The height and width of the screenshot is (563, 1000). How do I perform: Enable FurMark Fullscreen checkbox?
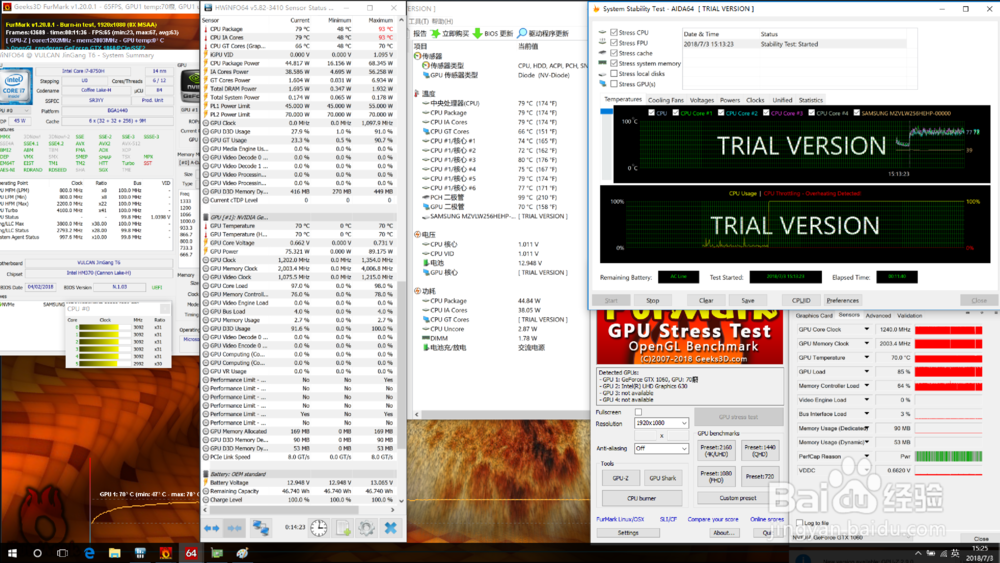coord(638,412)
